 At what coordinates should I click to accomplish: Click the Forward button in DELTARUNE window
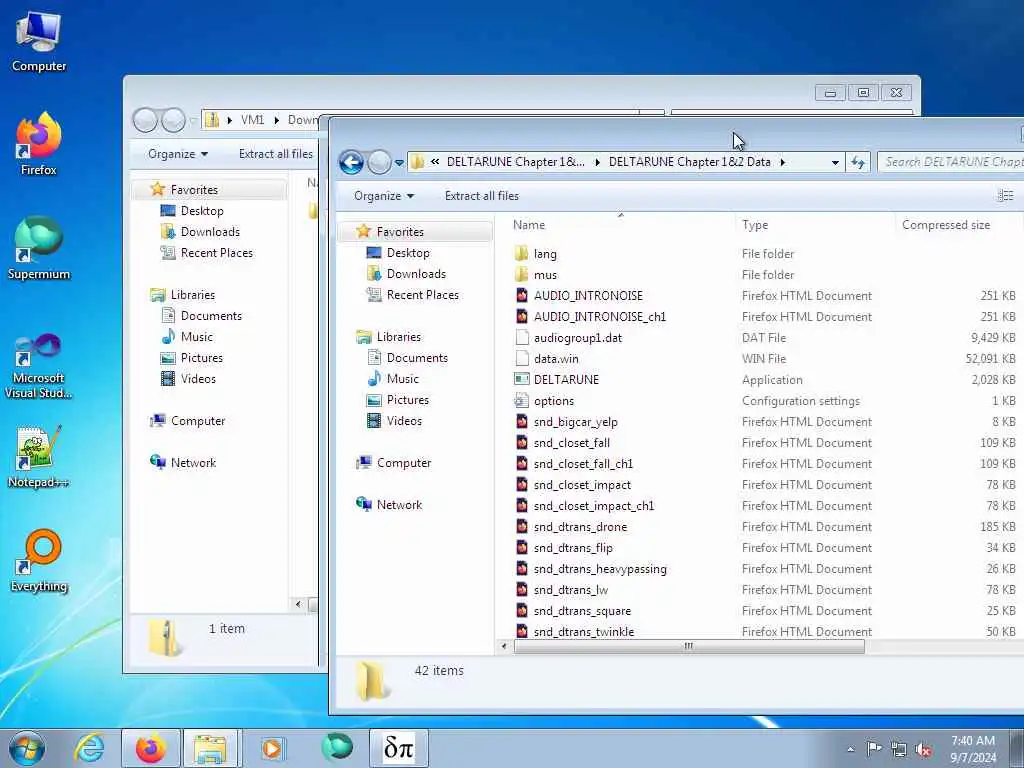pyautogui.click(x=379, y=162)
